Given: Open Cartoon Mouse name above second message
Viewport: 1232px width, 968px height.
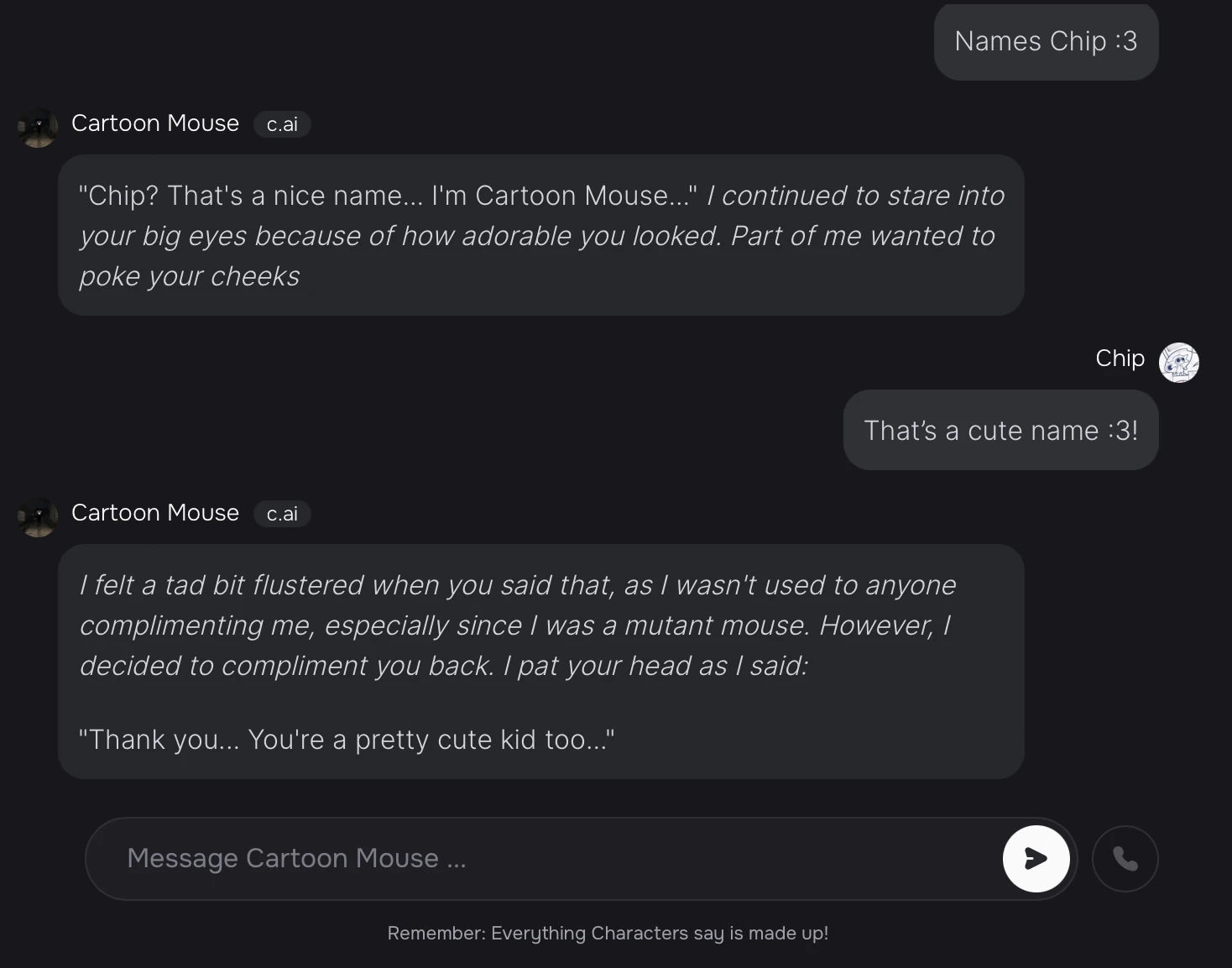Looking at the screenshot, I should [x=155, y=513].
